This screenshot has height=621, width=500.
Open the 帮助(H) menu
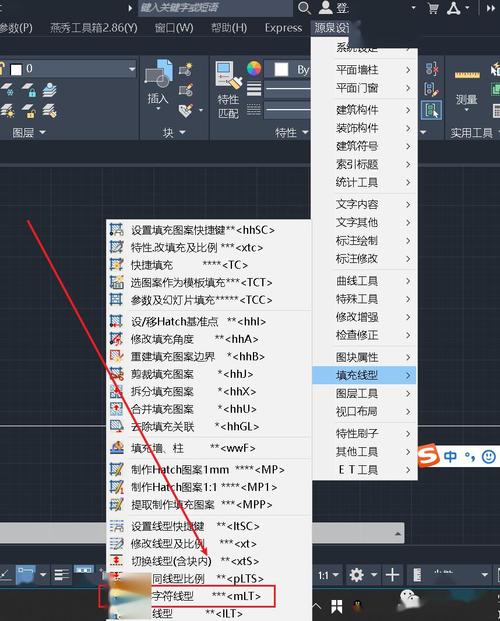coord(229,28)
